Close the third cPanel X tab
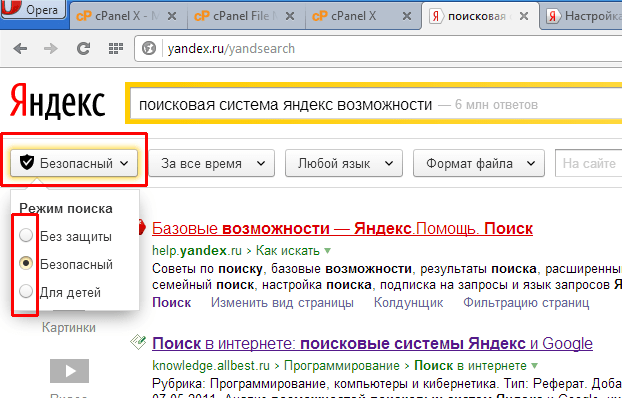Viewport: 622px width, 398px height. pos(407,16)
